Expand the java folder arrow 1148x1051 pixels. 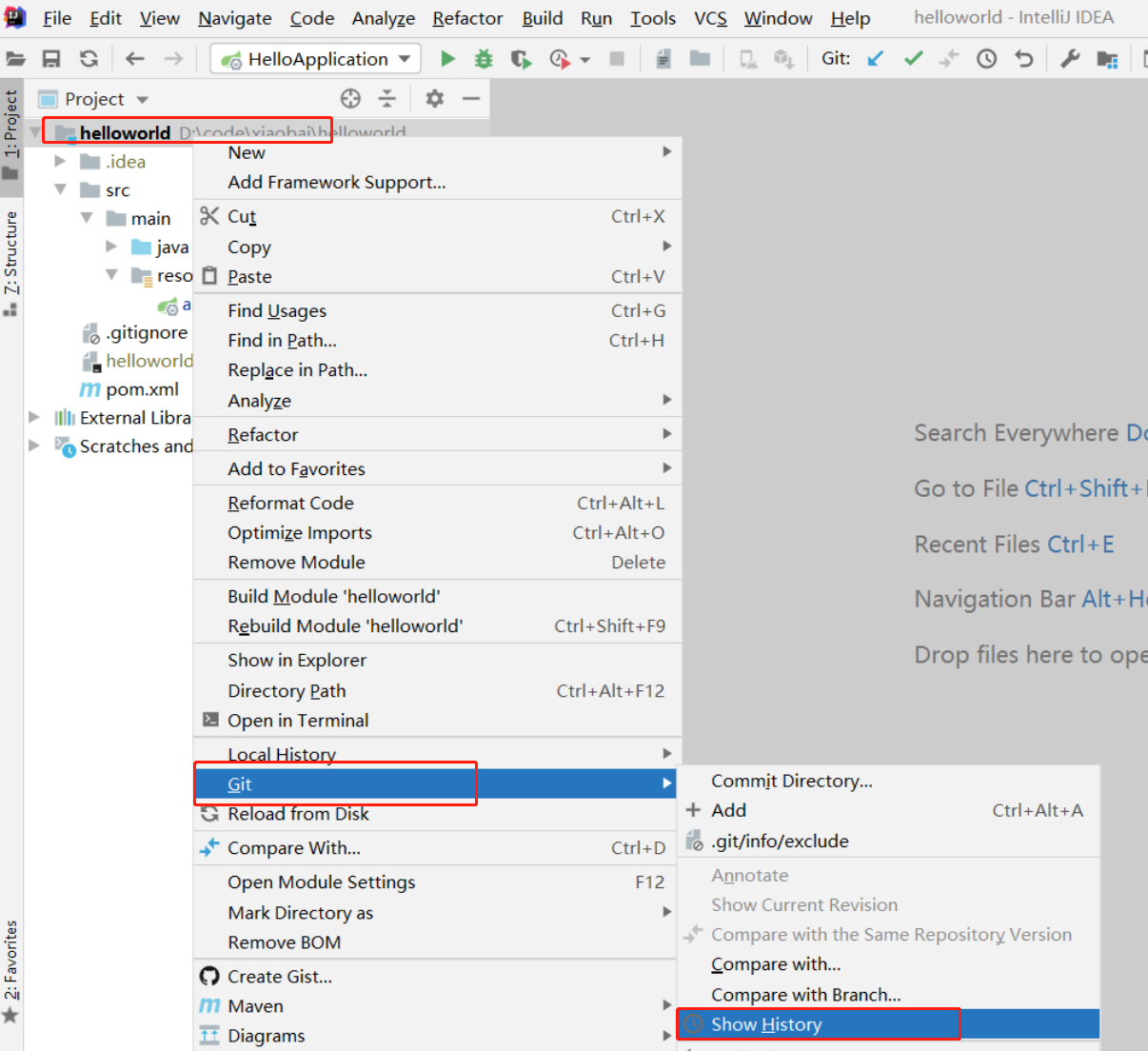point(111,247)
